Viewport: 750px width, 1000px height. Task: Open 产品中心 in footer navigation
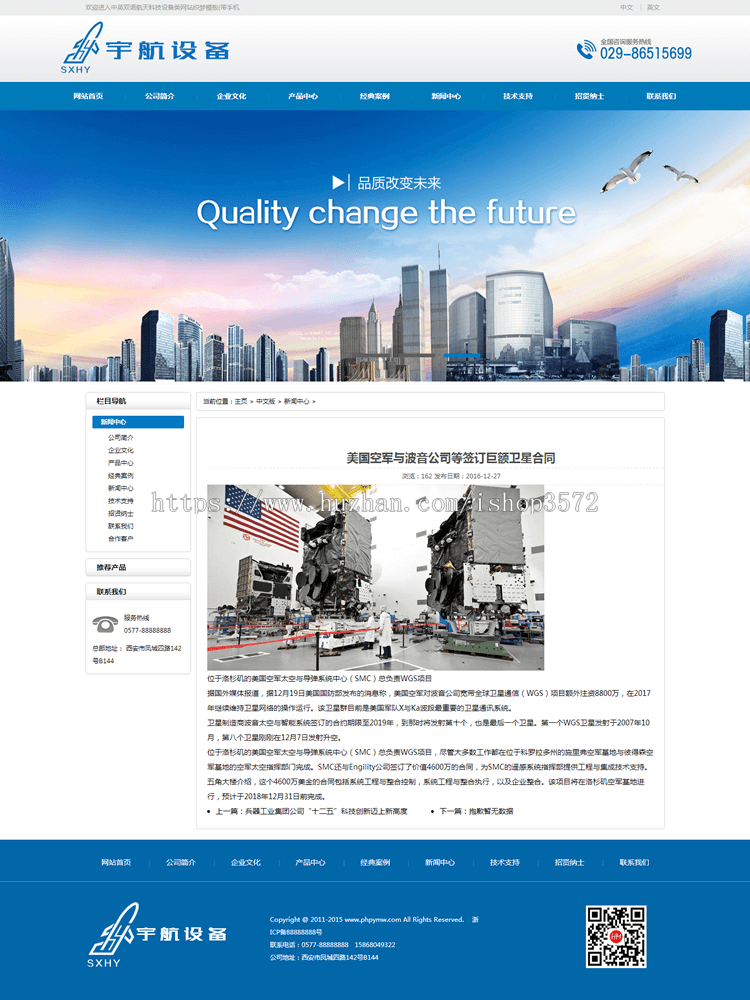[x=311, y=862]
